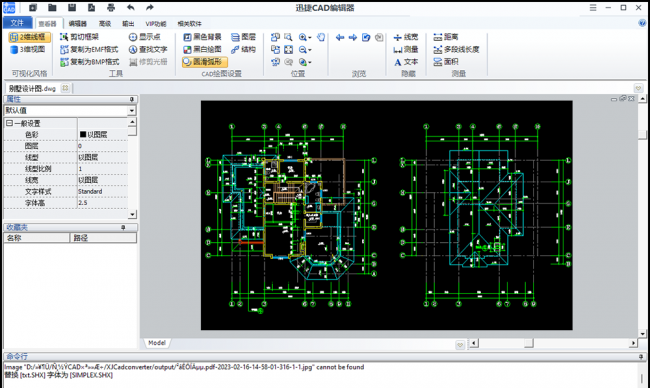This screenshot has width=650, height=388.
Task: Toggle the 2维线框 visual style
Action: 29,37
